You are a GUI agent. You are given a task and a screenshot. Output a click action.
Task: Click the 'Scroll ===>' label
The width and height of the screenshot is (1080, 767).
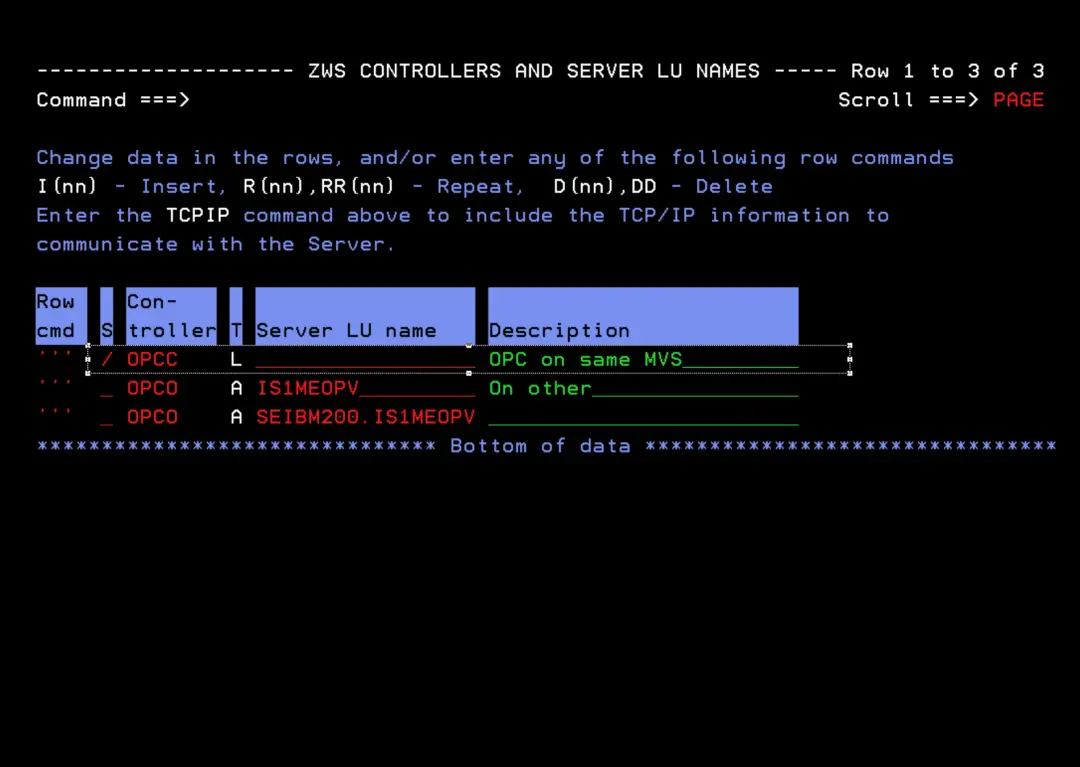pos(908,100)
